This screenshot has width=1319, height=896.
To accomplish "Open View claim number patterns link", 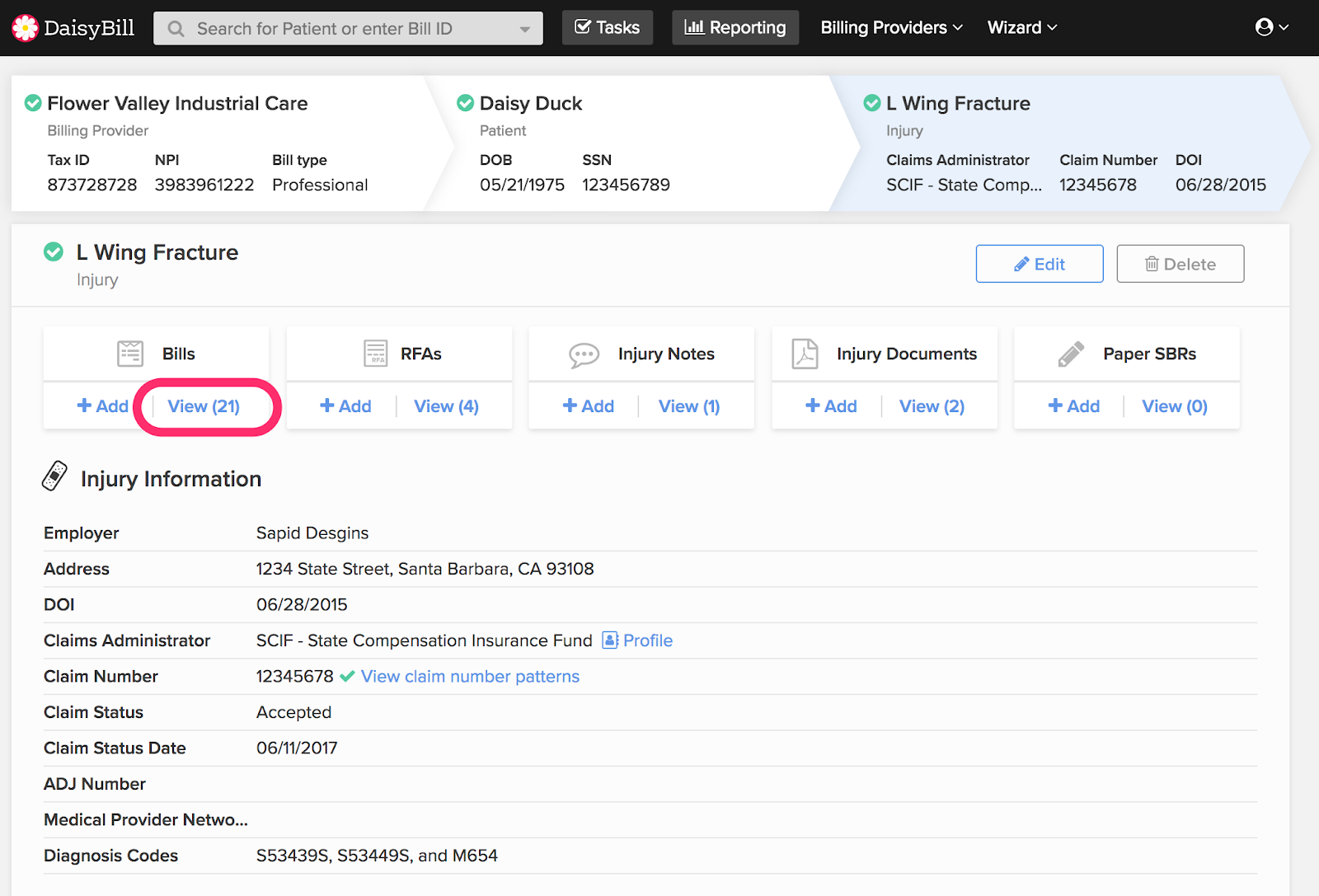I will [x=470, y=677].
